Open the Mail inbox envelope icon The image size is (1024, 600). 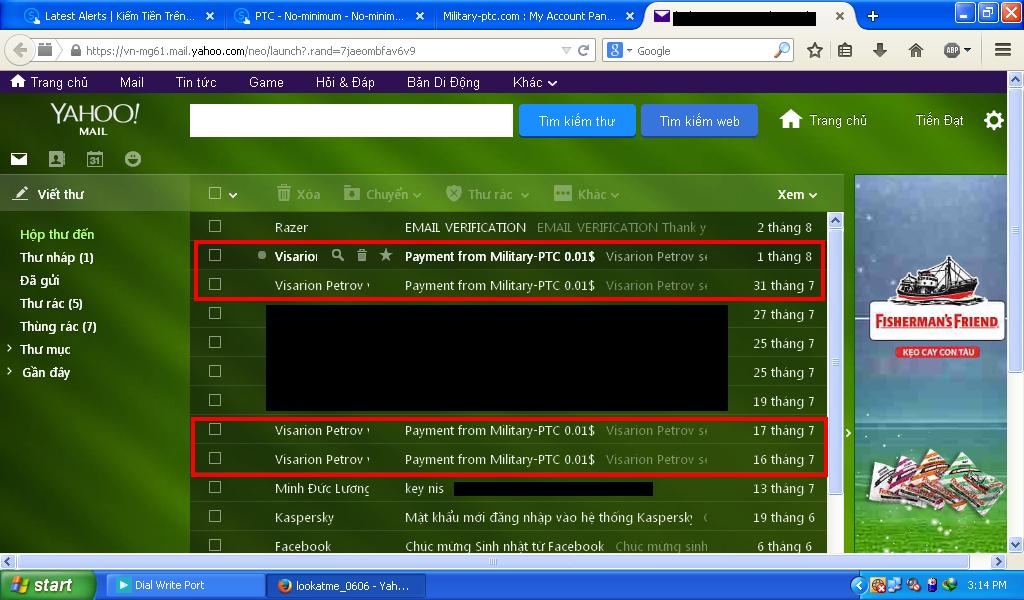pos(19,159)
